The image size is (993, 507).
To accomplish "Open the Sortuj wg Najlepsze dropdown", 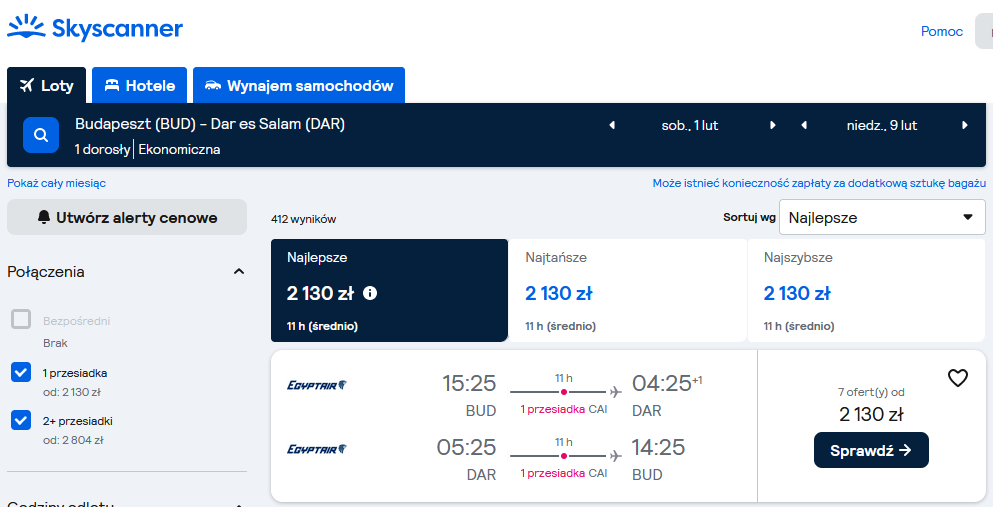I will (882, 217).
